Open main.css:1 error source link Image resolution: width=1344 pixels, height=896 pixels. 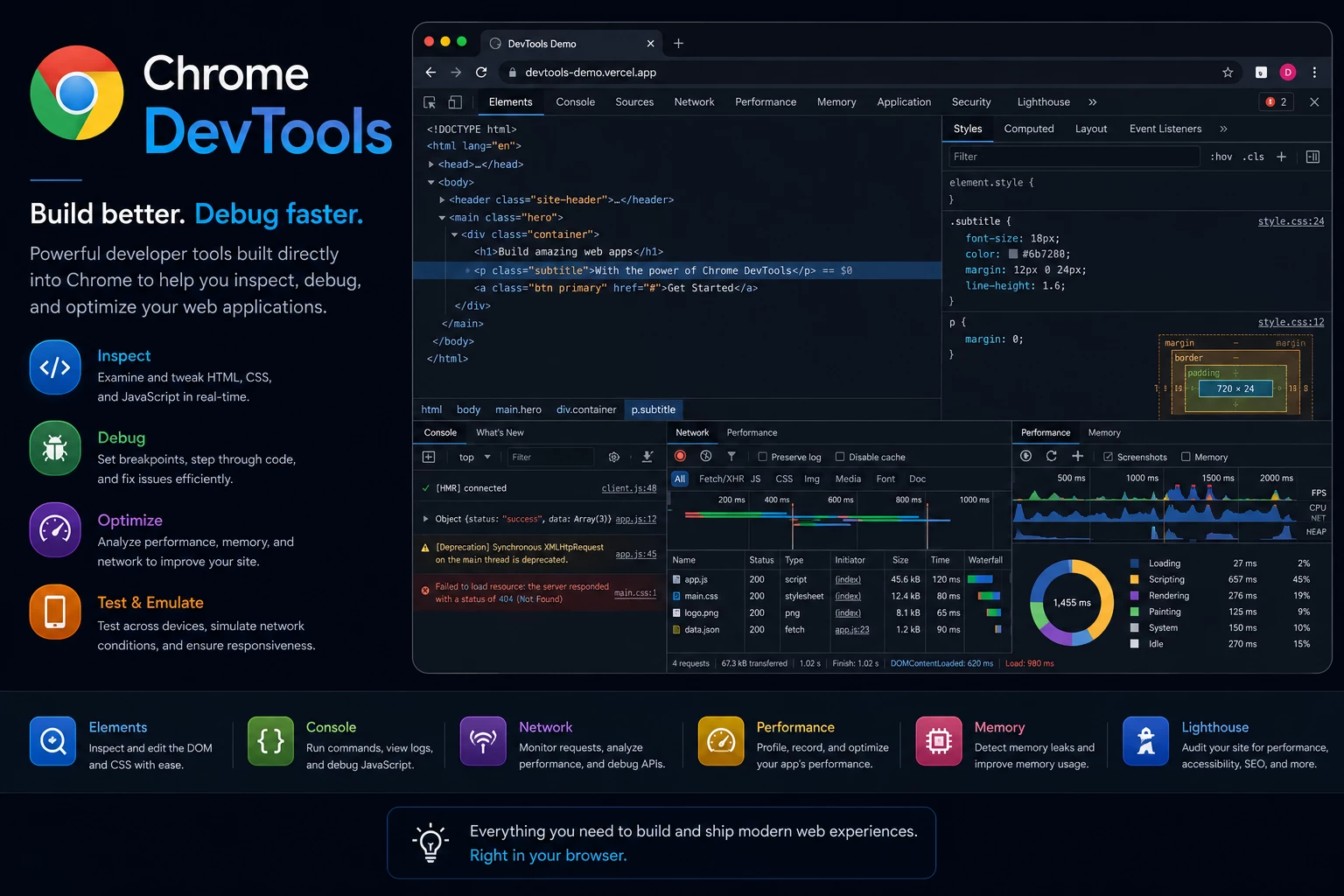(x=635, y=593)
